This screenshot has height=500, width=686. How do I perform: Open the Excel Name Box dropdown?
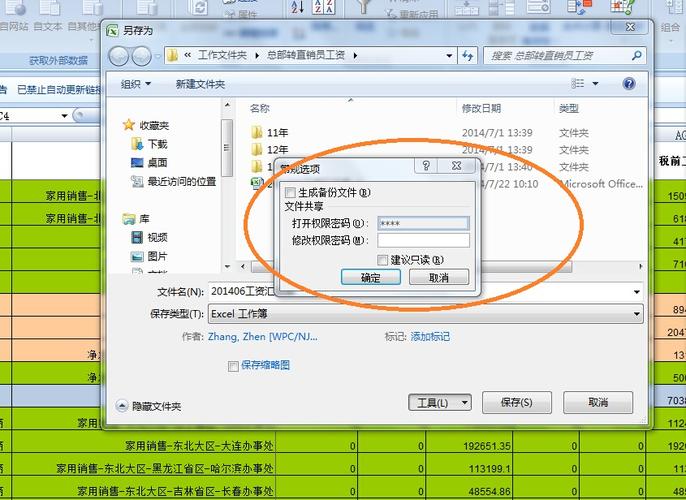pos(64,116)
